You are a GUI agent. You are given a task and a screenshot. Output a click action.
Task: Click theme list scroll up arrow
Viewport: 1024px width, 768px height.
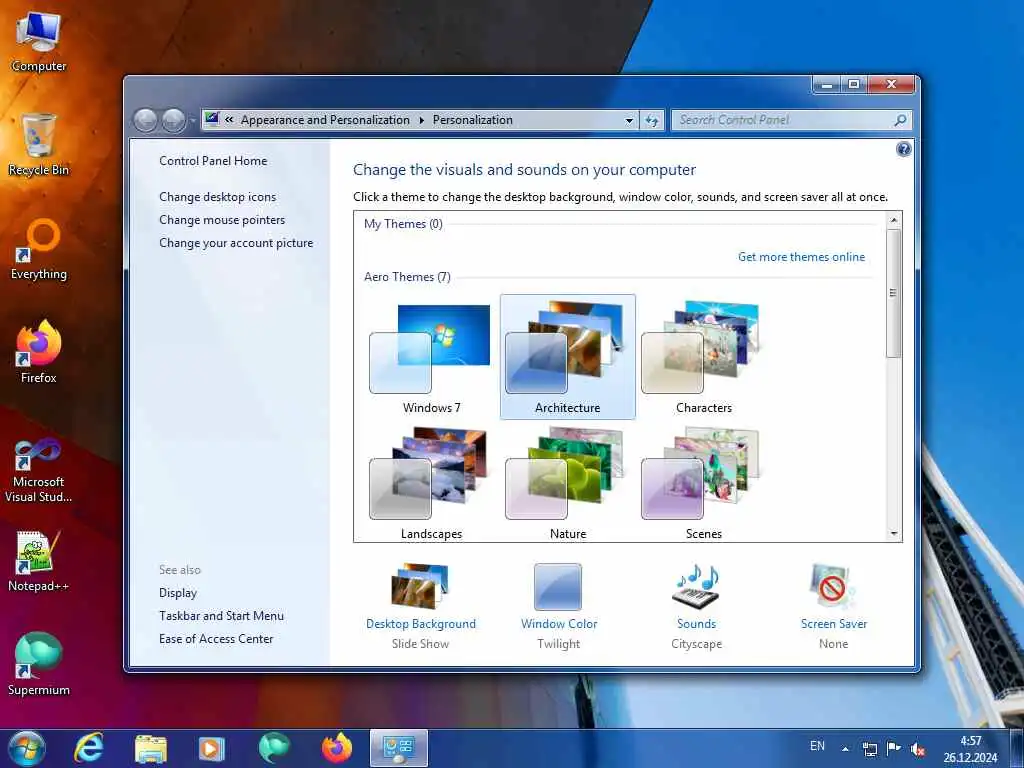click(x=894, y=220)
